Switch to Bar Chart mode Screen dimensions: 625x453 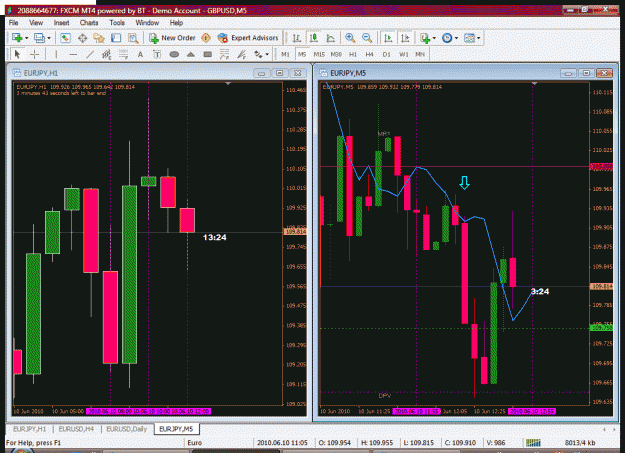point(297,38)
